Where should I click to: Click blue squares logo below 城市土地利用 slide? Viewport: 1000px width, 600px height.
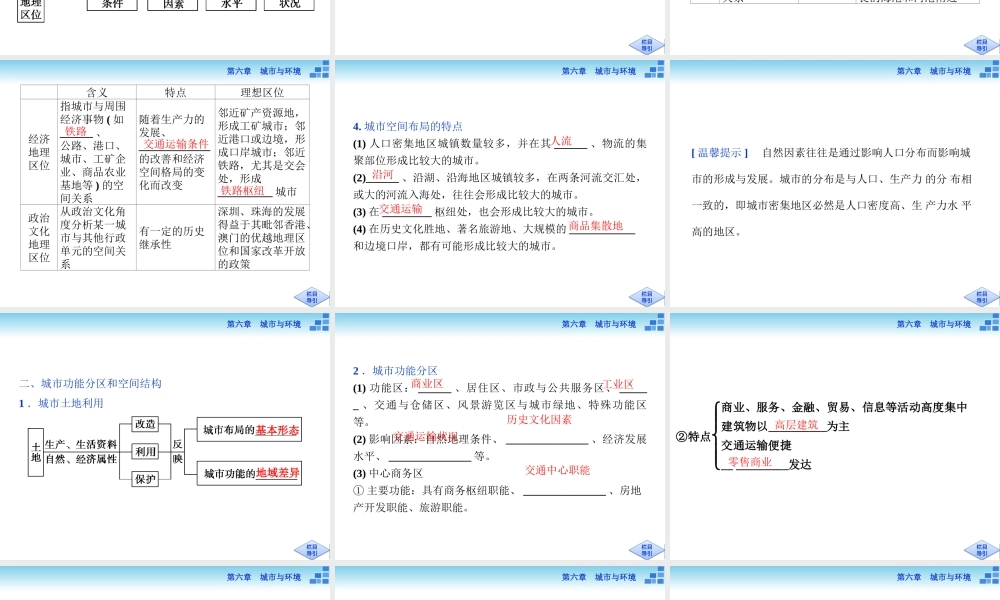[x=320, y=576]
